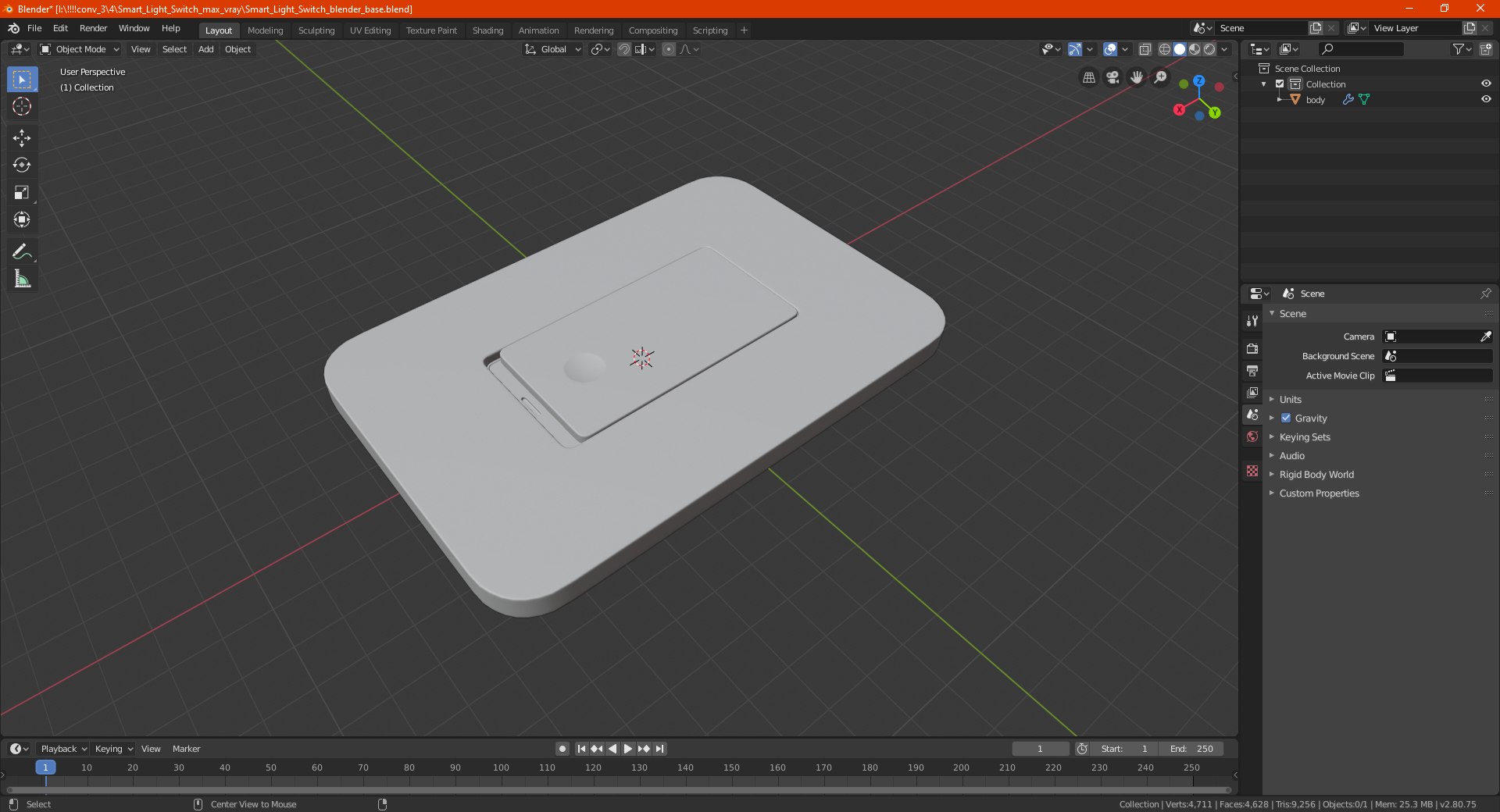Activate the Cursor tool
This screenshot has height=812, width=1500.
pos(22,106)
